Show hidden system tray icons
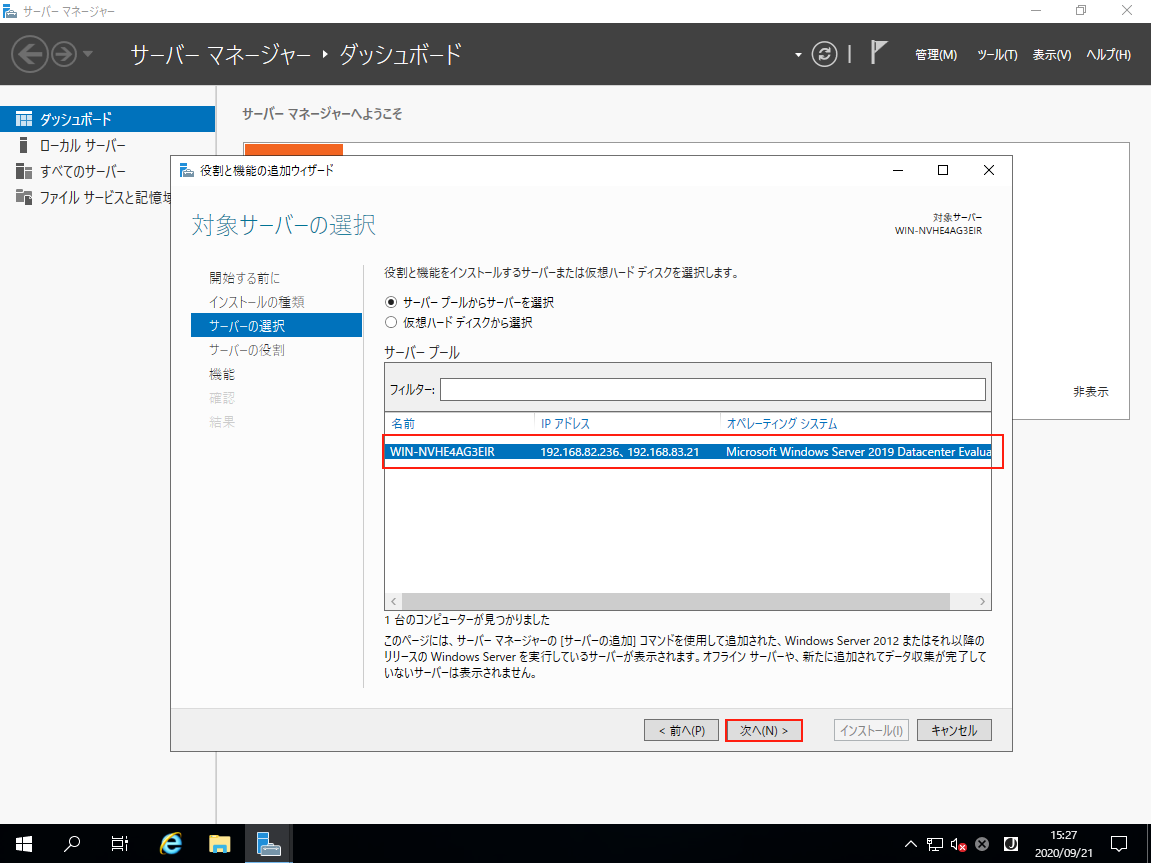 tap(910, 844)
